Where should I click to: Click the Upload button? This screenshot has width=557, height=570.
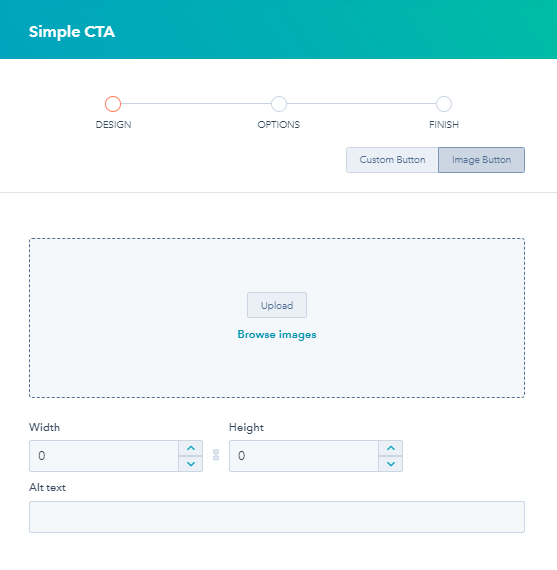tap(277, 305)
